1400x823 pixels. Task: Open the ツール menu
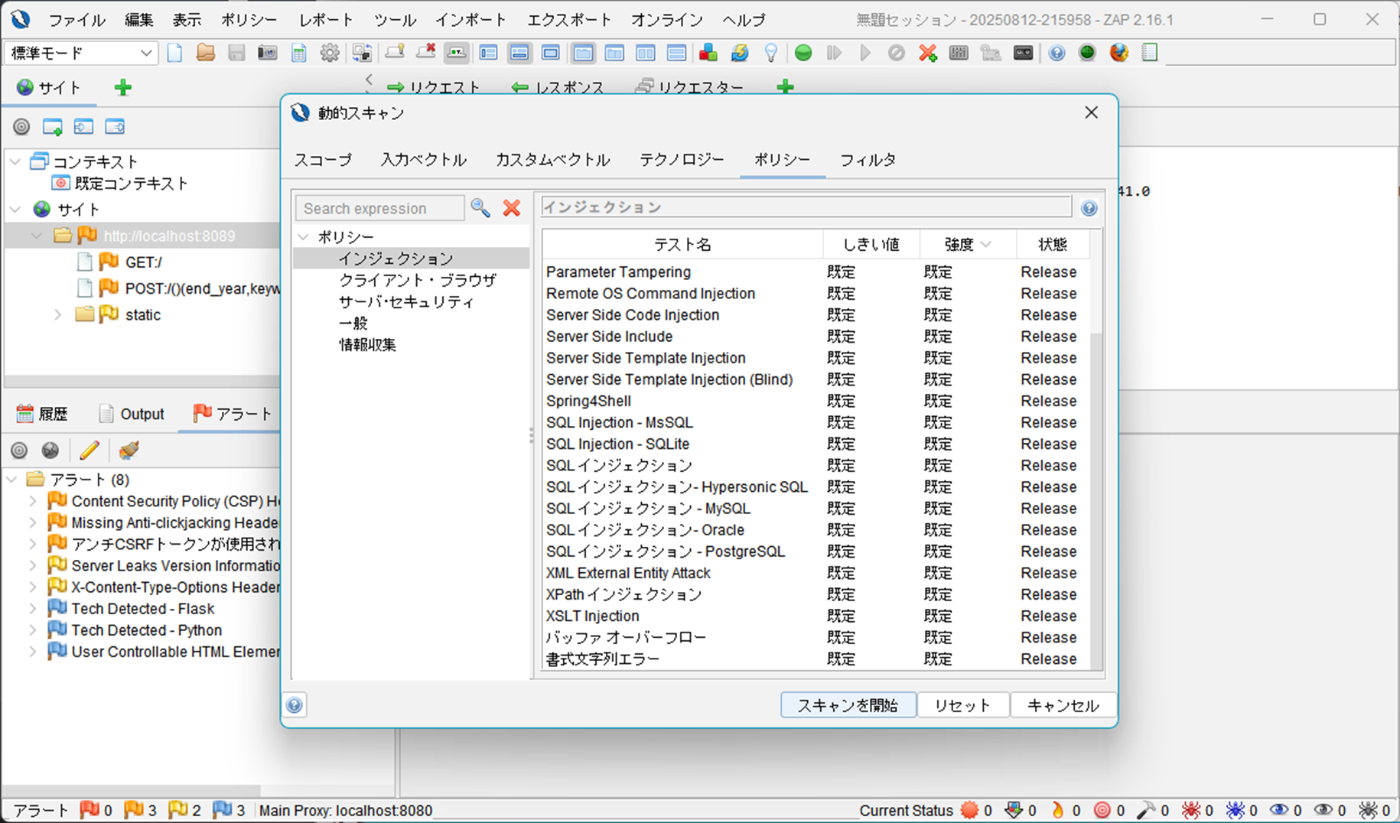click(394, 20)
